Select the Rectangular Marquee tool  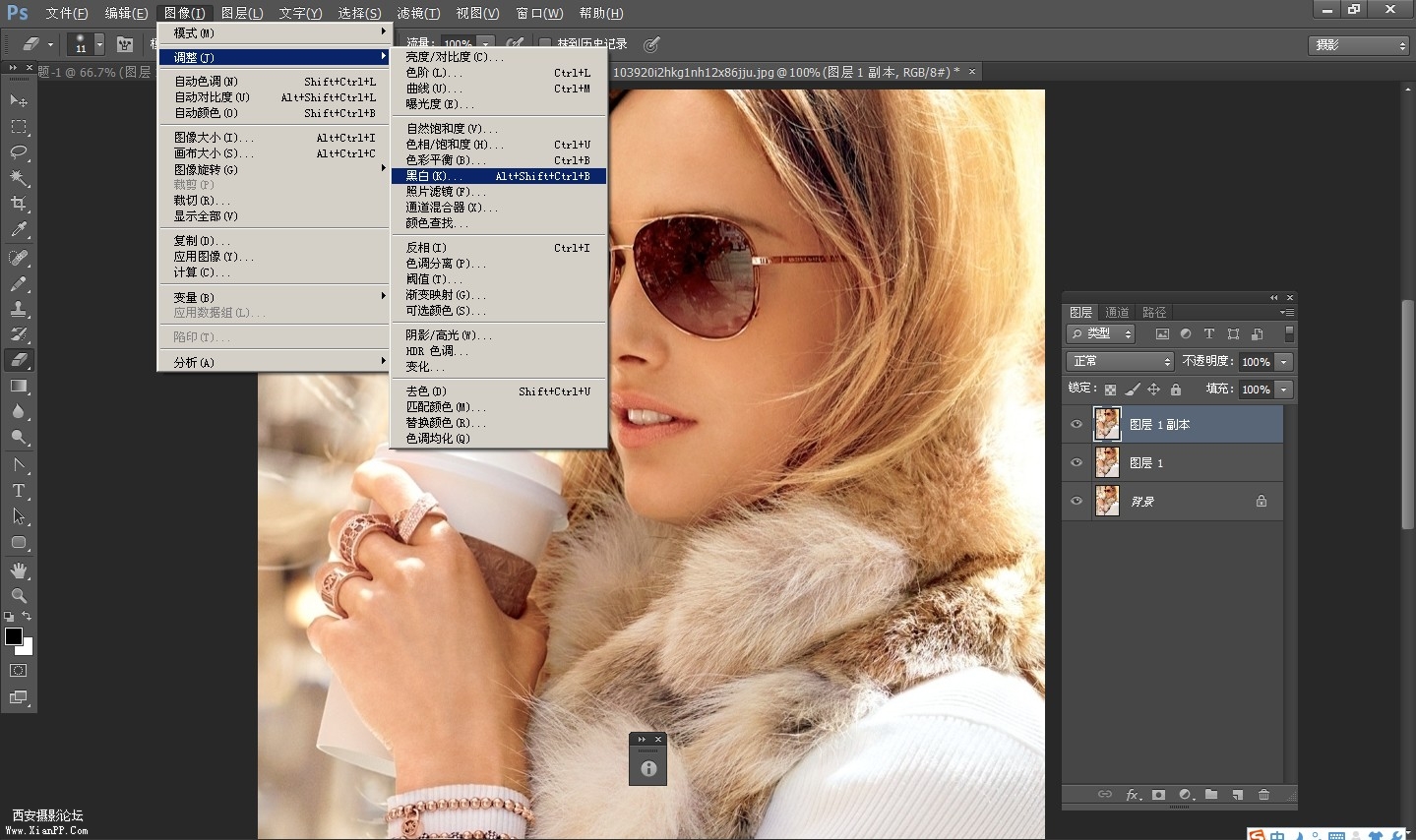pyautogui.click(x=19, y=126)
